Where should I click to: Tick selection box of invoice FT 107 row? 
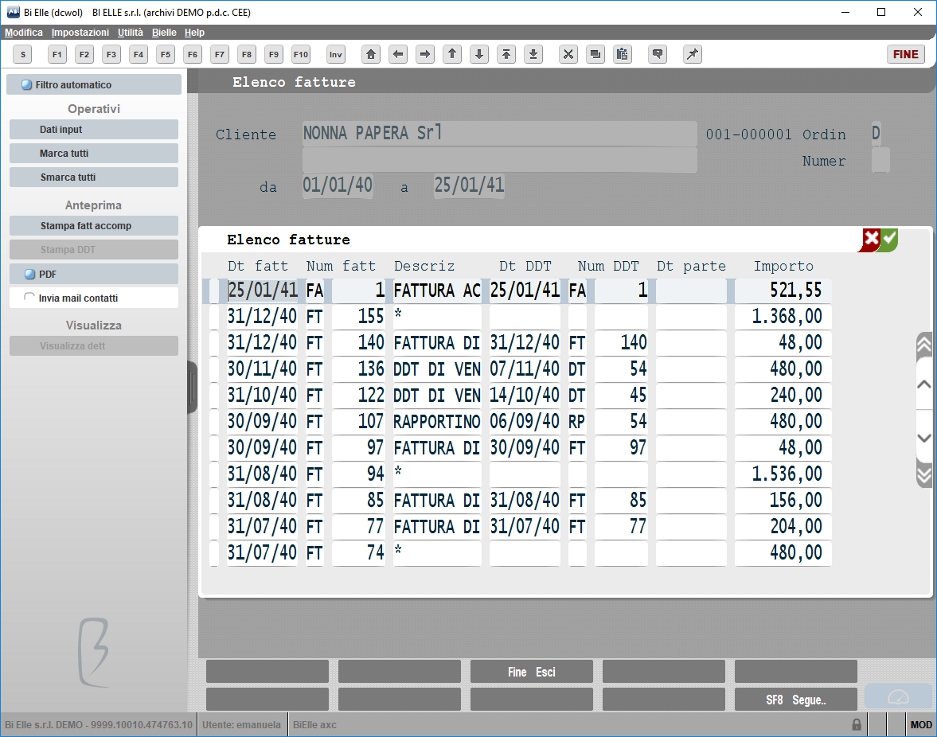click(214, 421)
